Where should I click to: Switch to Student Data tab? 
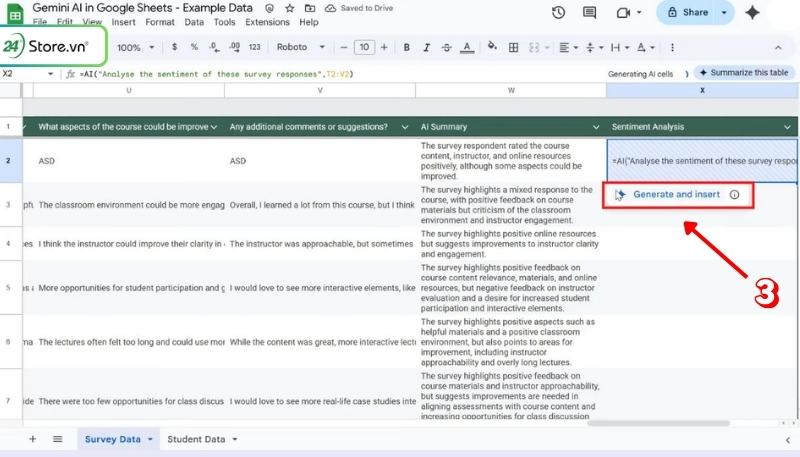point(196,439)
